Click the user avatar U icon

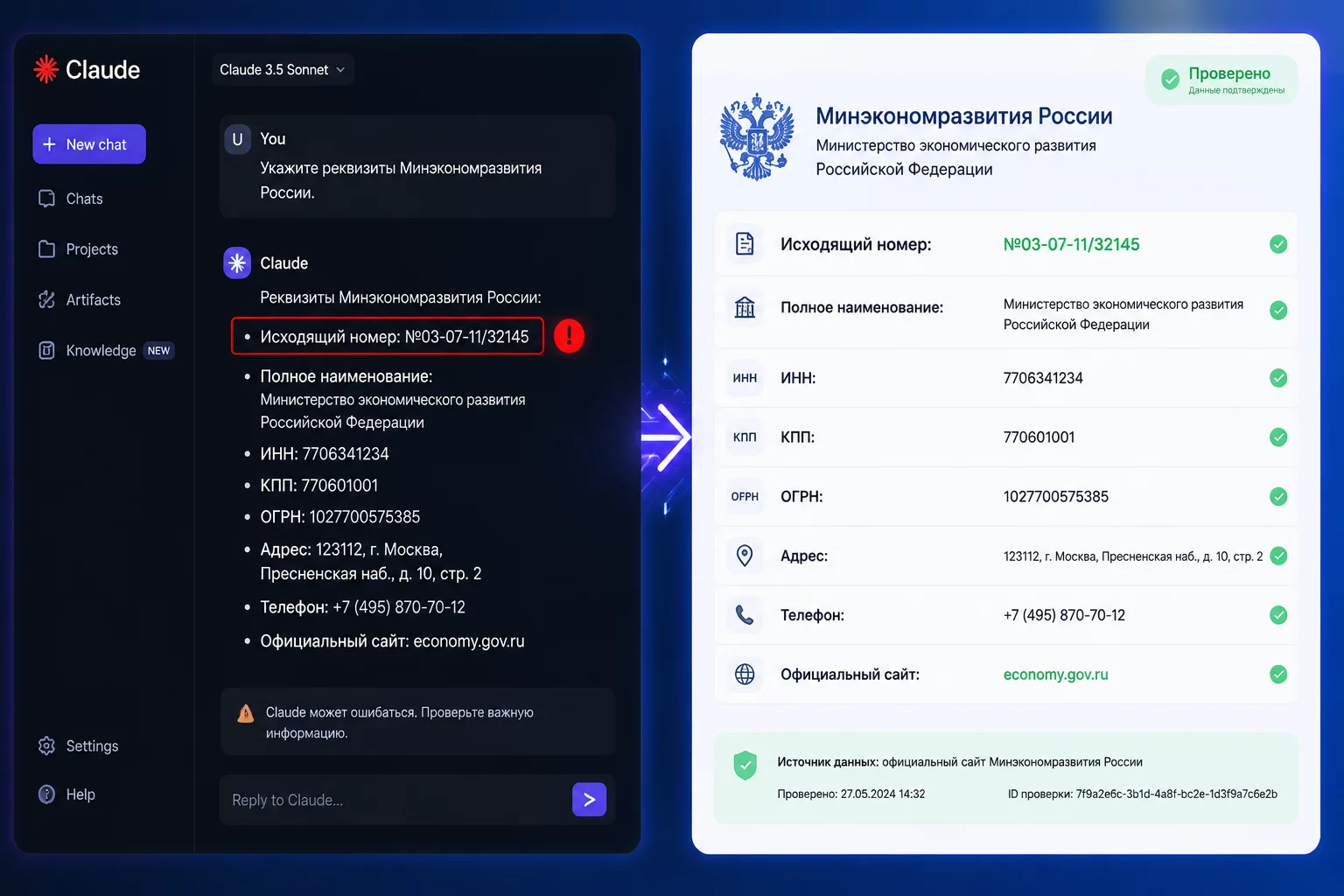click(237, 140)
